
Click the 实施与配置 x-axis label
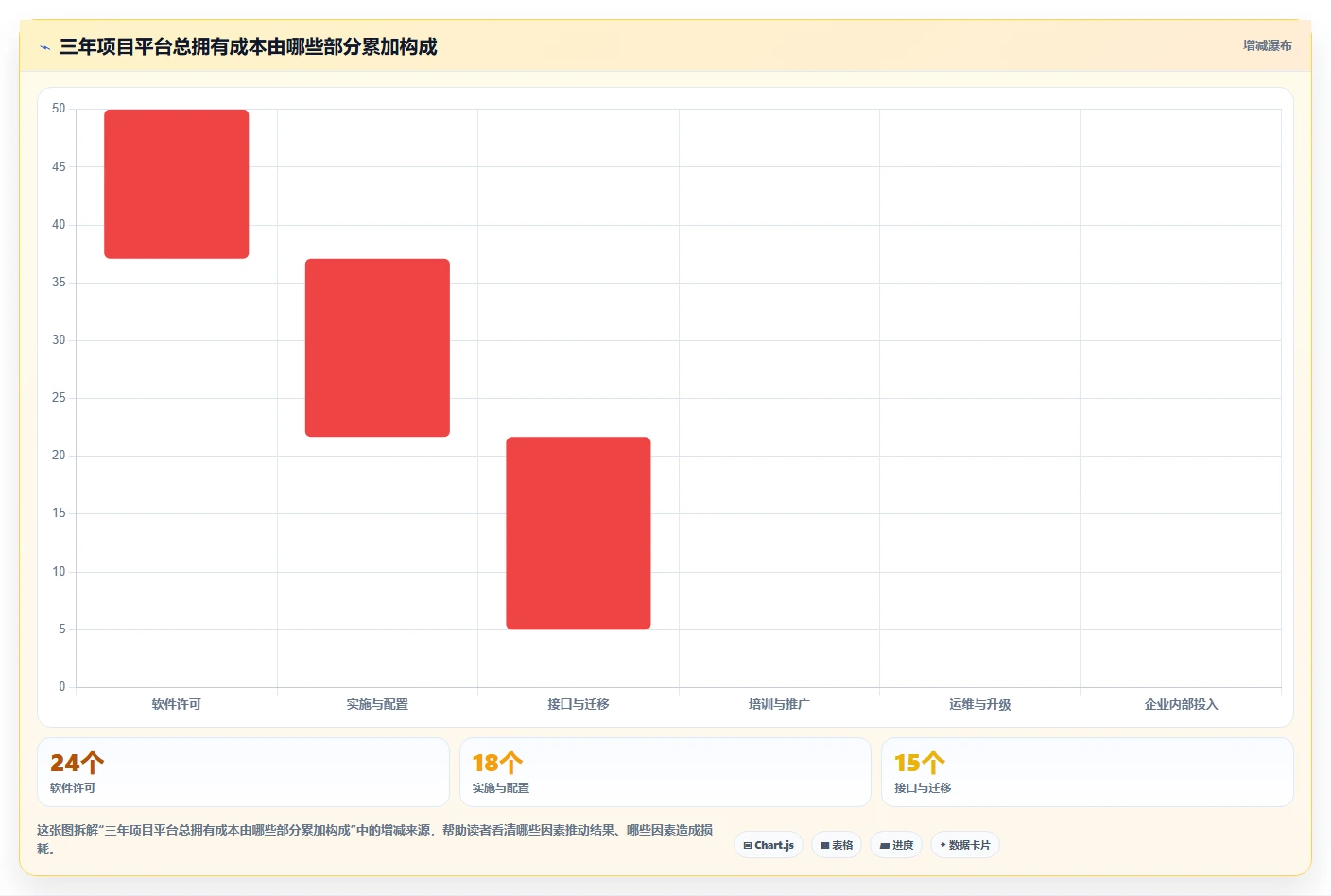click(377, 704)
